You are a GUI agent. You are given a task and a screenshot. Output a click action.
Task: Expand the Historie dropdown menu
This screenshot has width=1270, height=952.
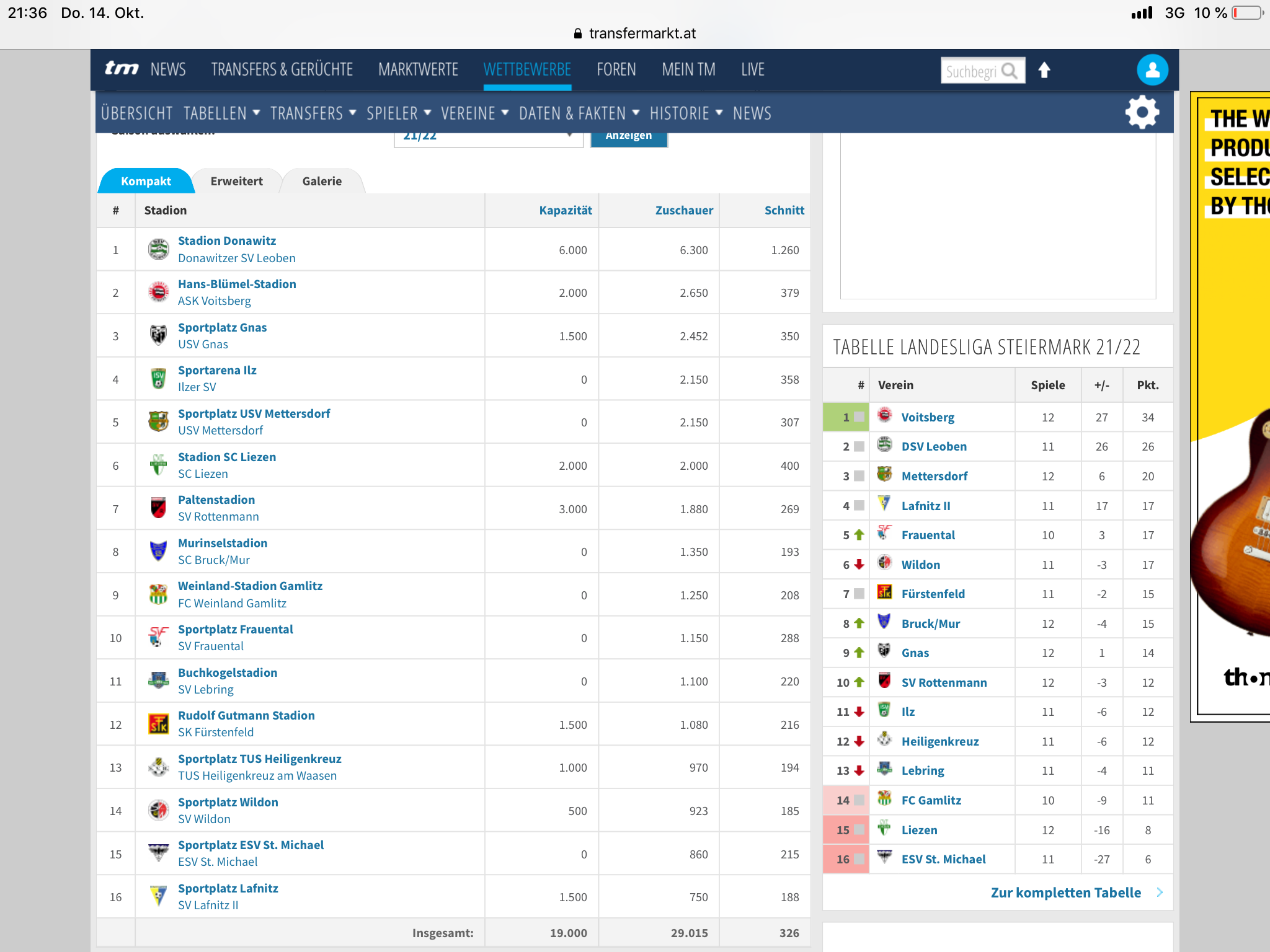point(686,113)
